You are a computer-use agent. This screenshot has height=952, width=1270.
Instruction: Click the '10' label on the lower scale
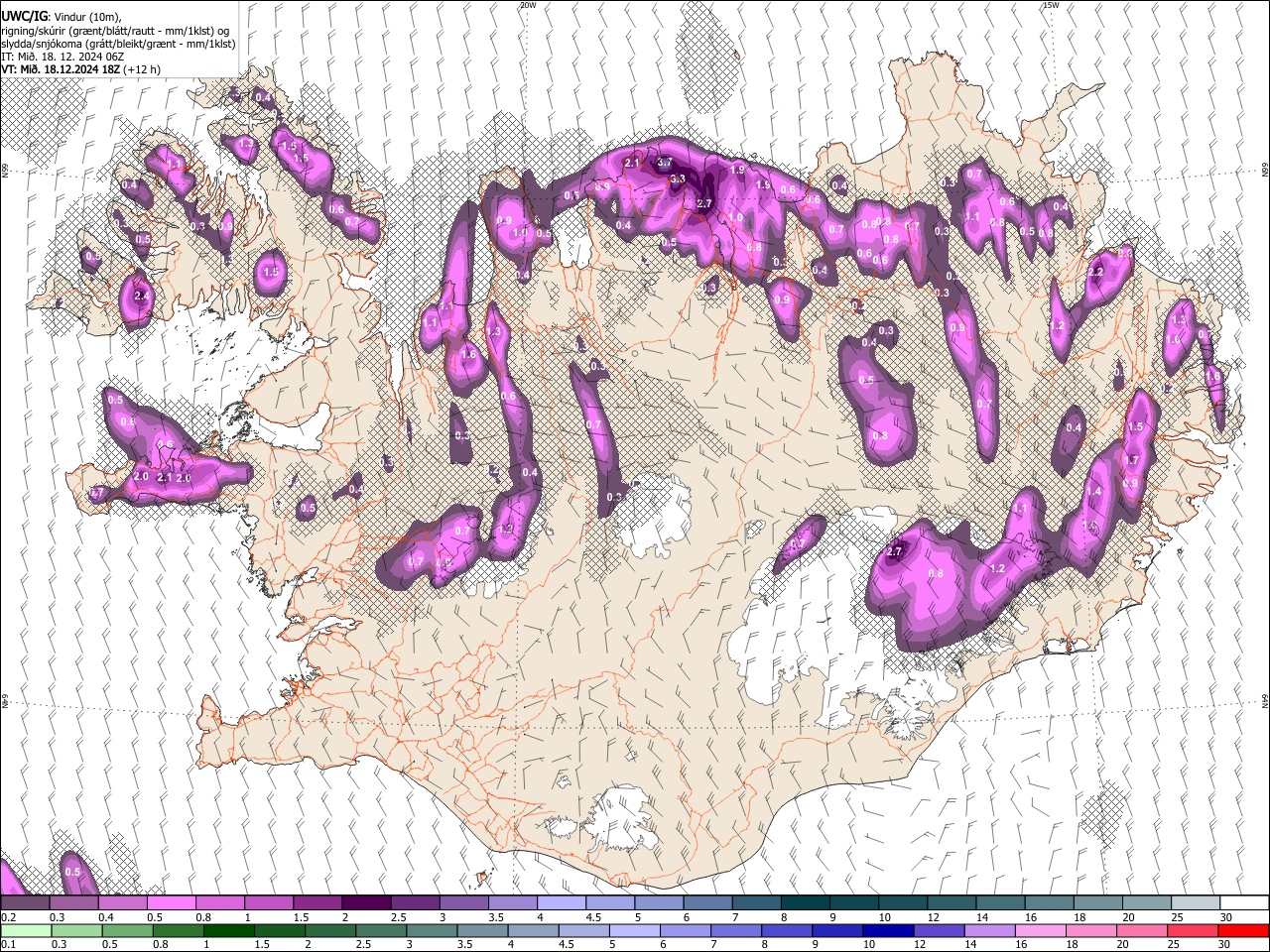click(x=868, y=945)
